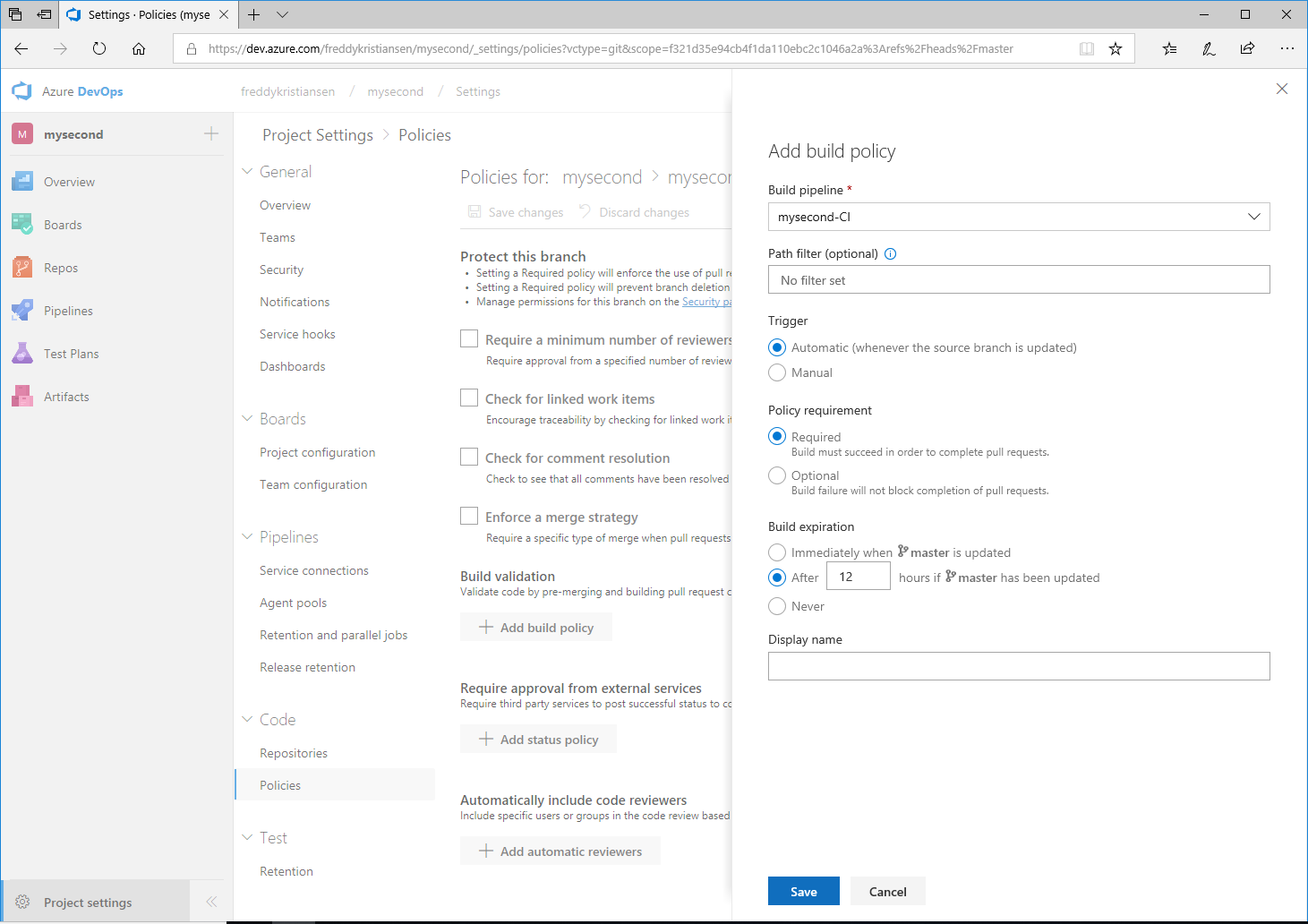
Task: Open the Build pipeline dropdown
Action: coord(1018,217)
